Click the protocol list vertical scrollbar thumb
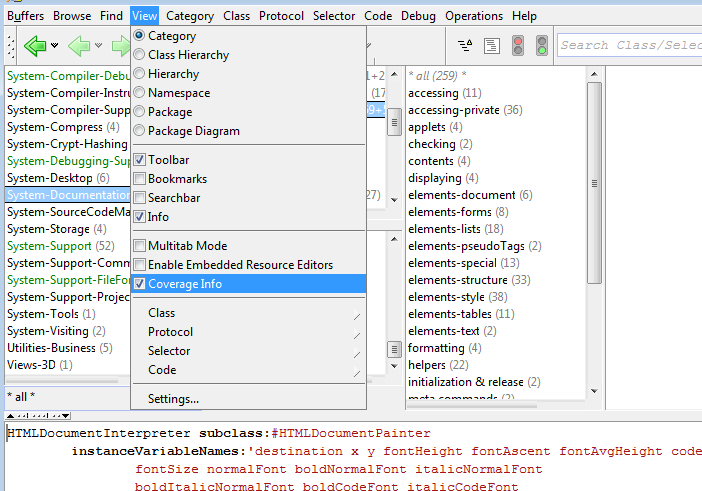The width and height of the screenshot is (702, 491). pyautogui.click(x=594, y=183)
